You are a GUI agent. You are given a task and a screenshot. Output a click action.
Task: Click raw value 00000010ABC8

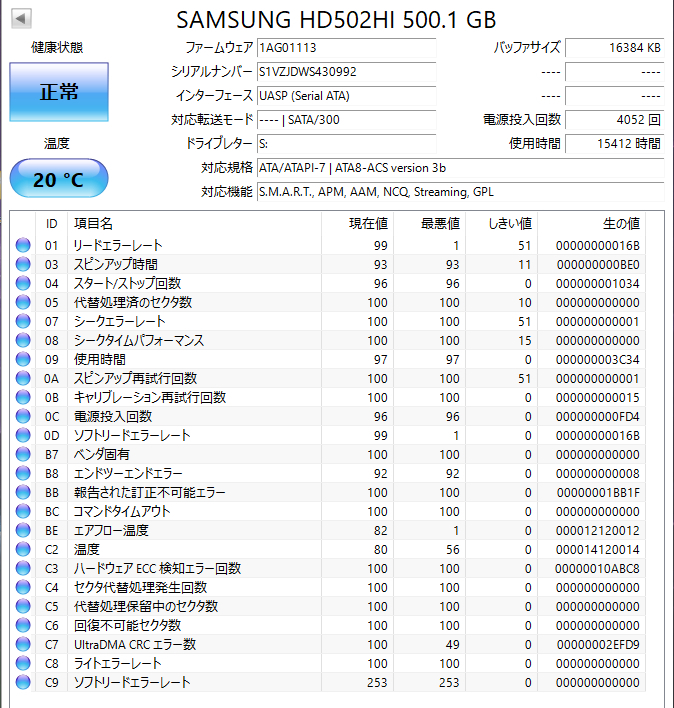pos(598,568)
